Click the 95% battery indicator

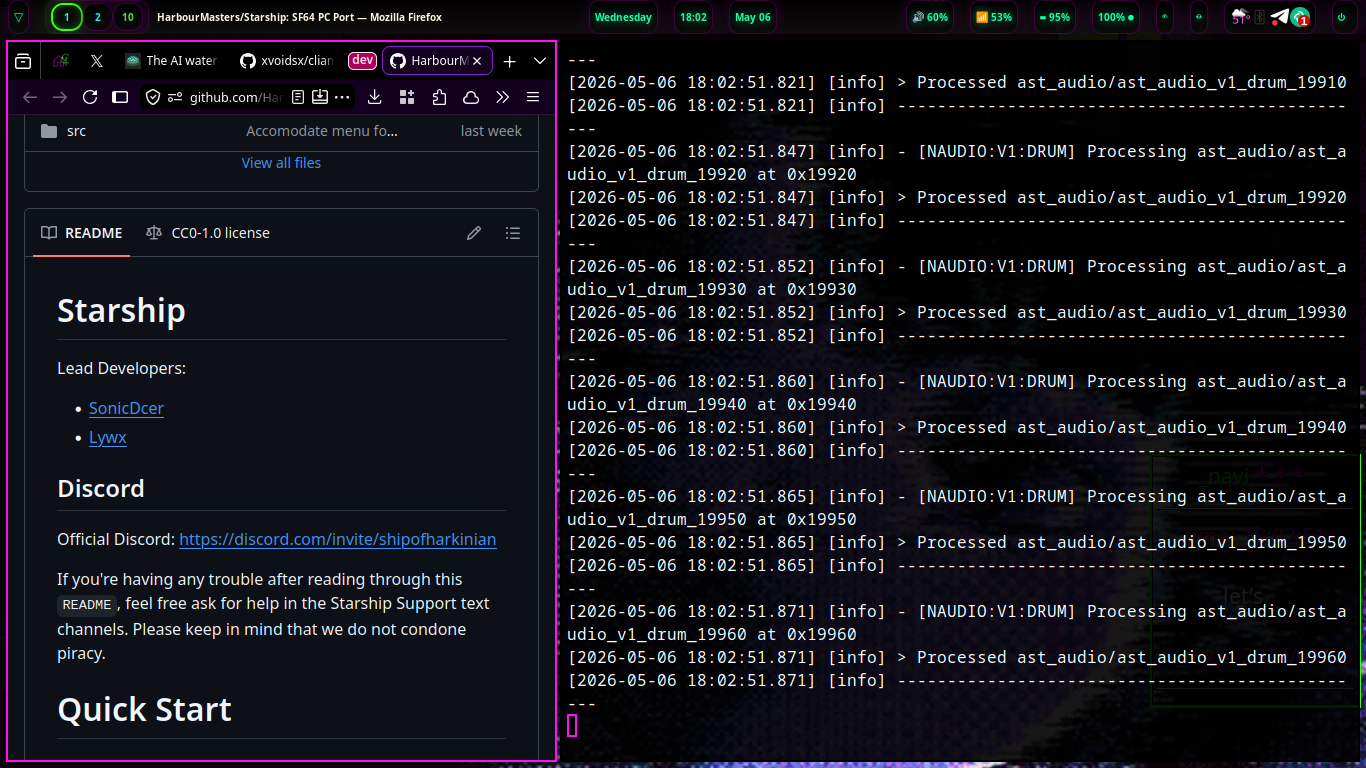tap(1055, 17)
